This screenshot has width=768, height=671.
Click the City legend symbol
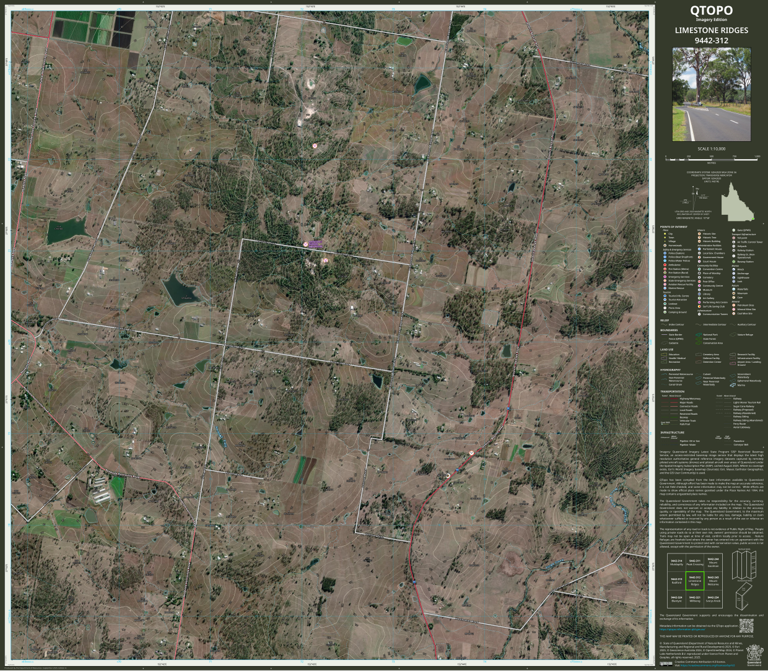665,234
